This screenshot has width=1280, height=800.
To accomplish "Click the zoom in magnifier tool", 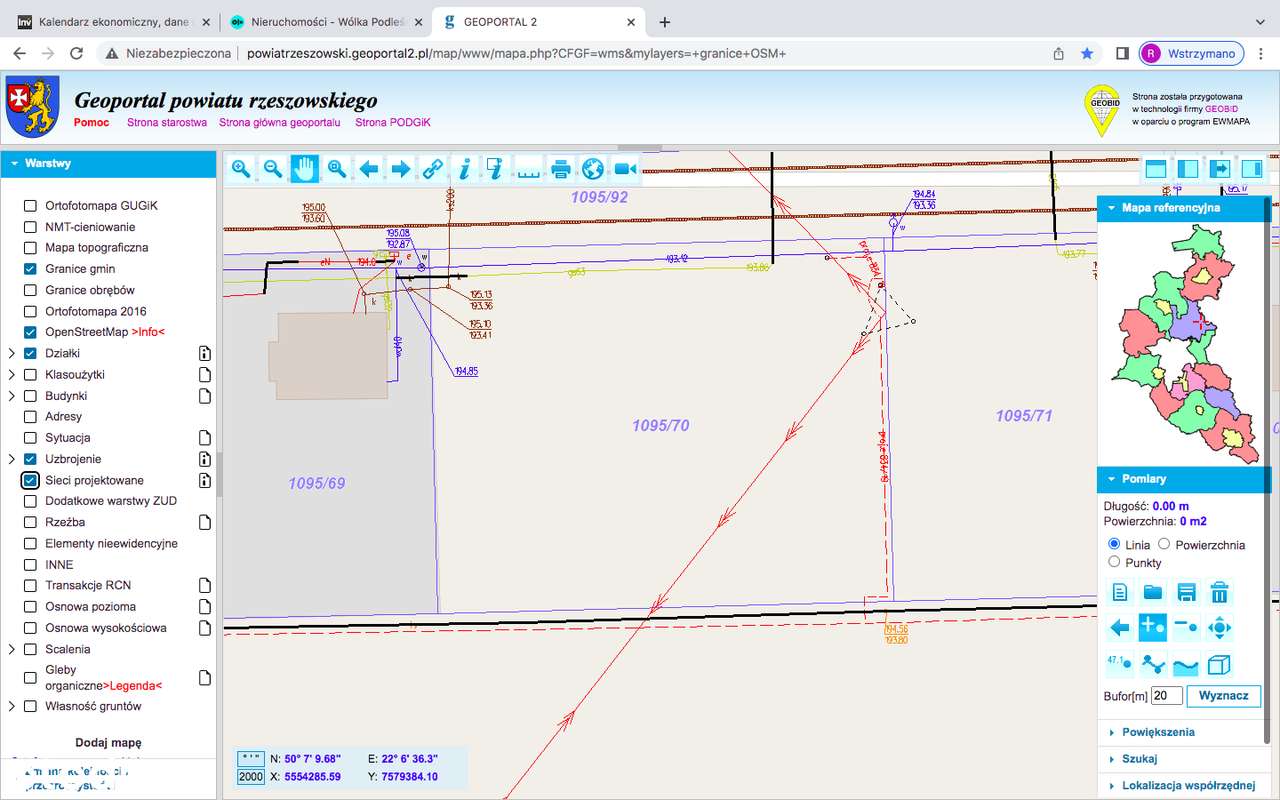I will coord(241,169).
